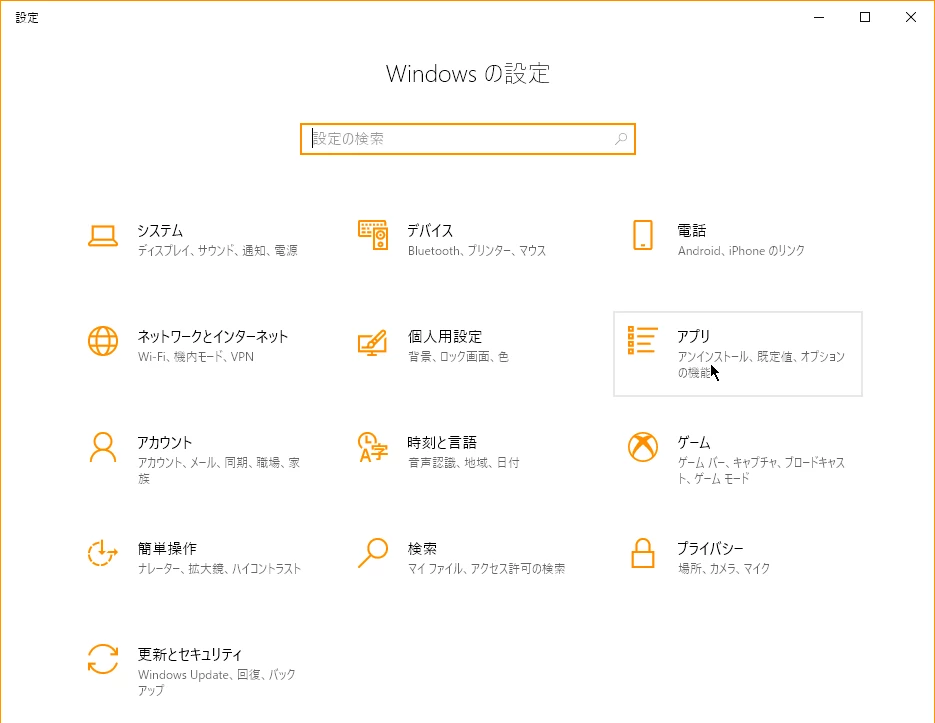This screenshot has width=935, height=723.
Task: Click the 検索 magnifying glass tile icon
Action: tap(373, 553)
